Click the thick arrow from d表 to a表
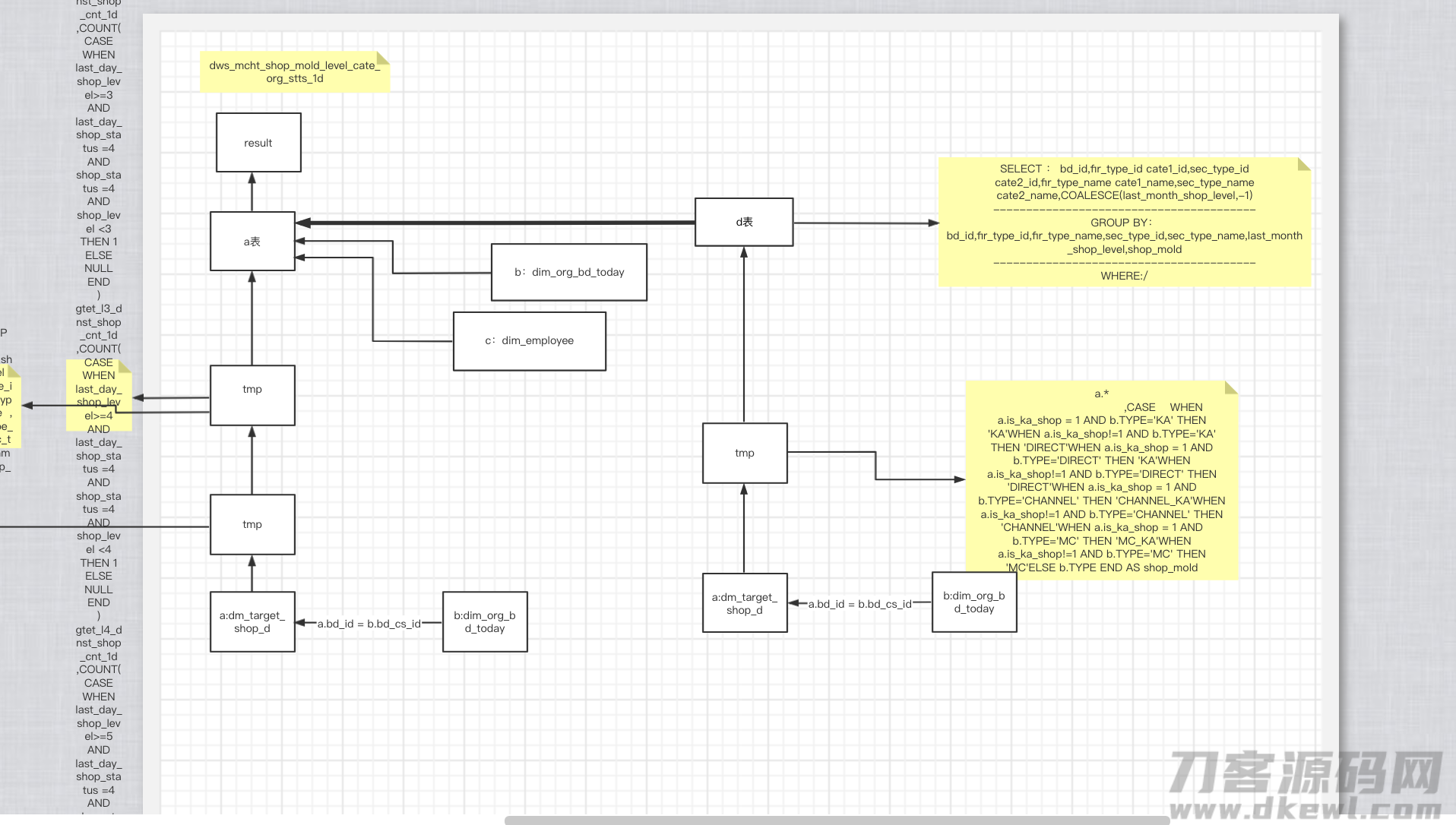The height and width of the screenshot is (825, 1456). [x=495, y=223]
